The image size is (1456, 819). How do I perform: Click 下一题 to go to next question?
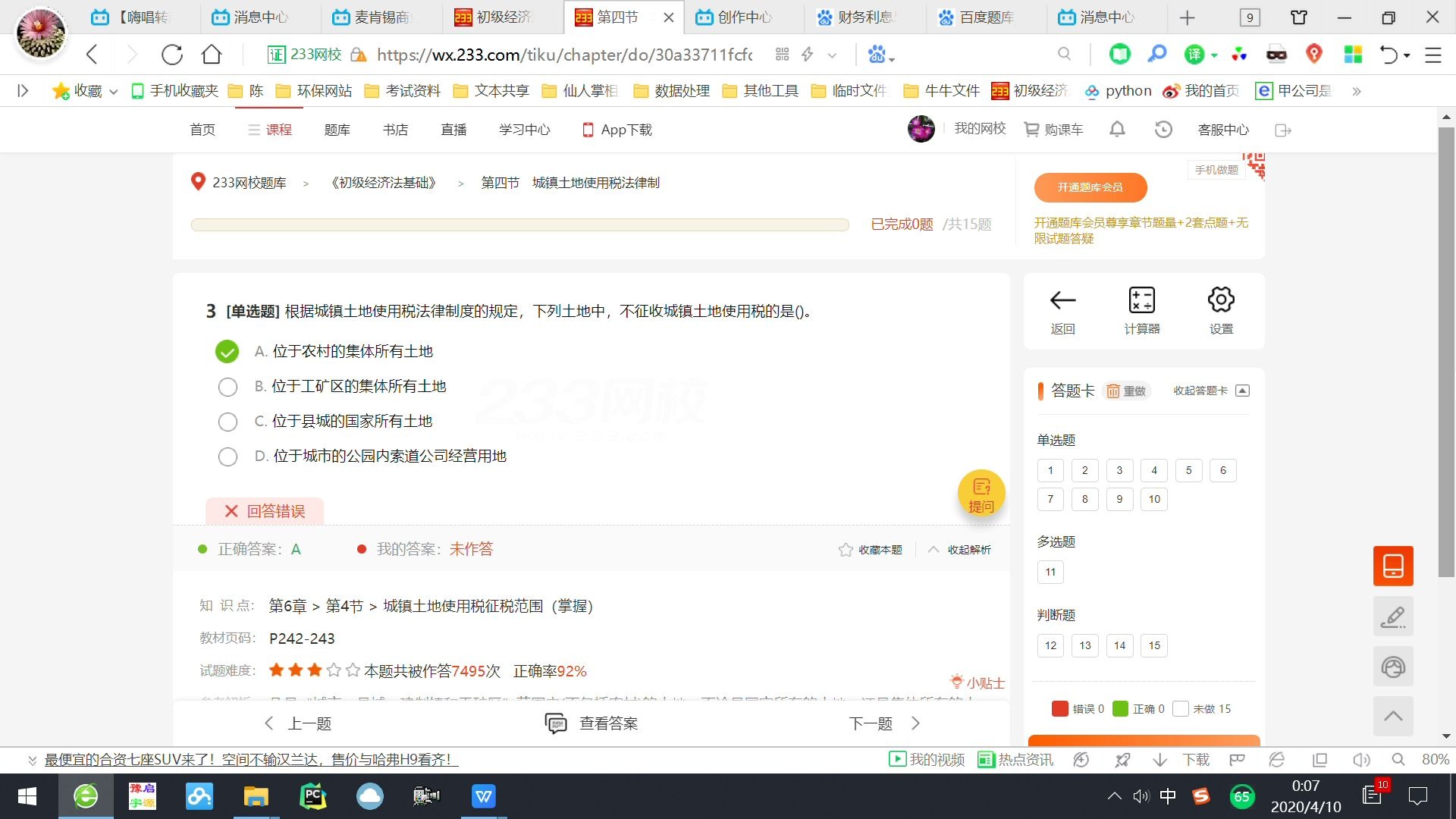click(x=871, y=723)
